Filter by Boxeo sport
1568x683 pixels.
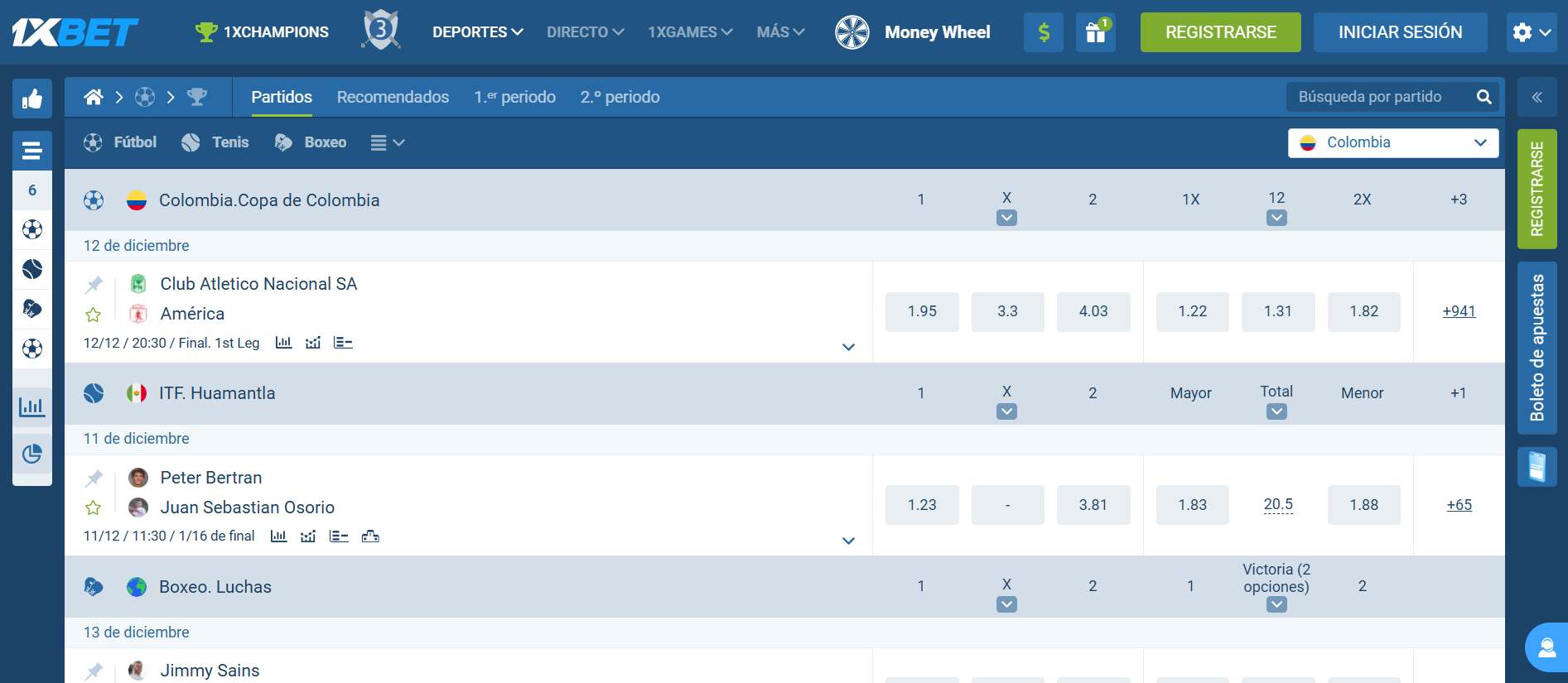[310, 142]
